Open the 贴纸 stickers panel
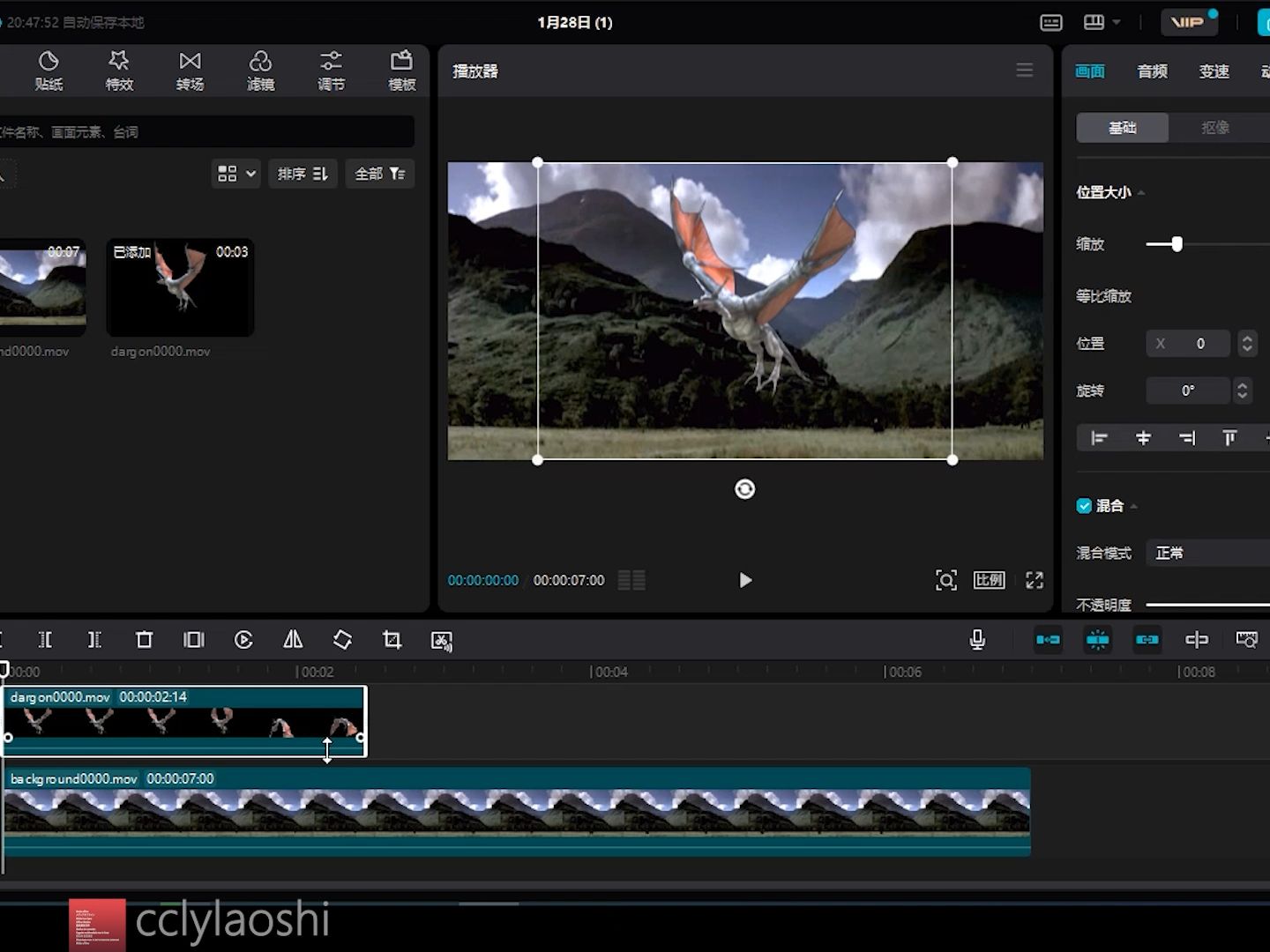1270x952 pixels. (49, 71)
